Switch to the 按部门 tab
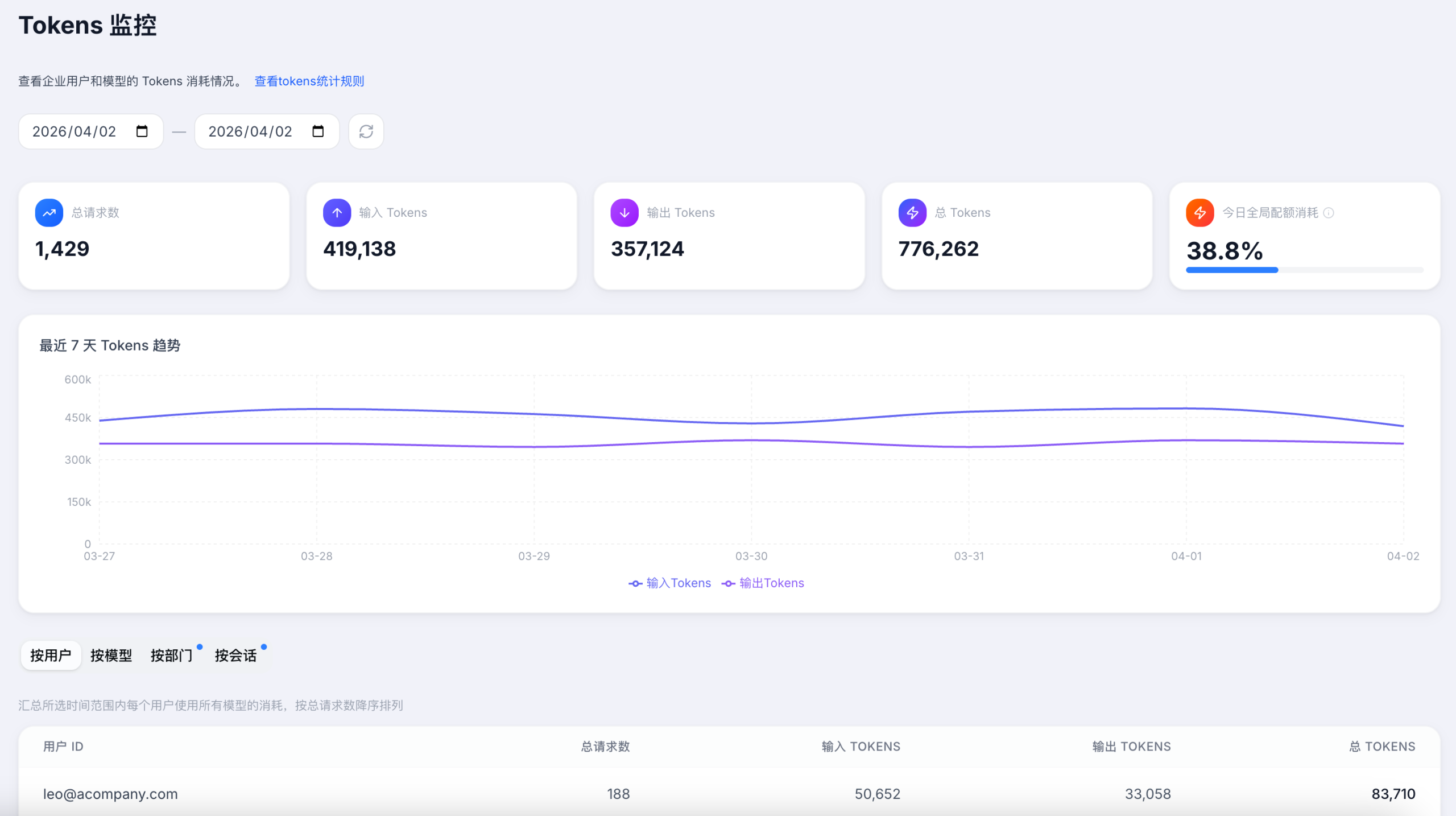 click(171, 656)
